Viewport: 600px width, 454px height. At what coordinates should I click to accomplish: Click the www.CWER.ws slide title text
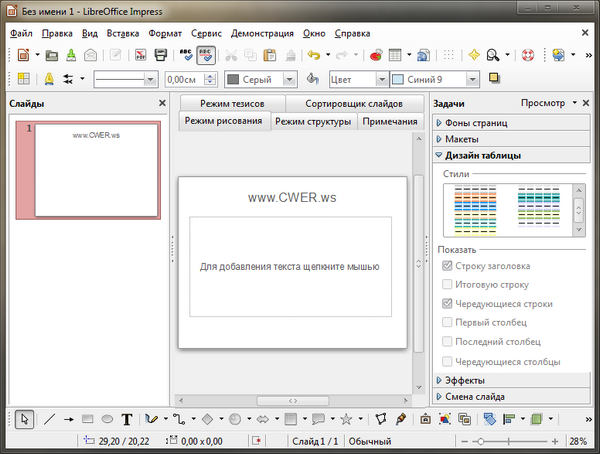(x=292, y=197)
